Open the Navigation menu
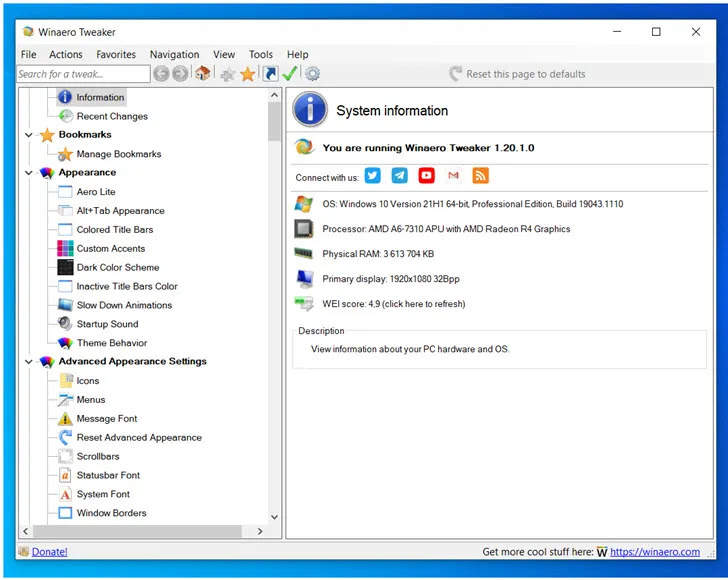This screenshot has height=580, width=728. (174, 54)
